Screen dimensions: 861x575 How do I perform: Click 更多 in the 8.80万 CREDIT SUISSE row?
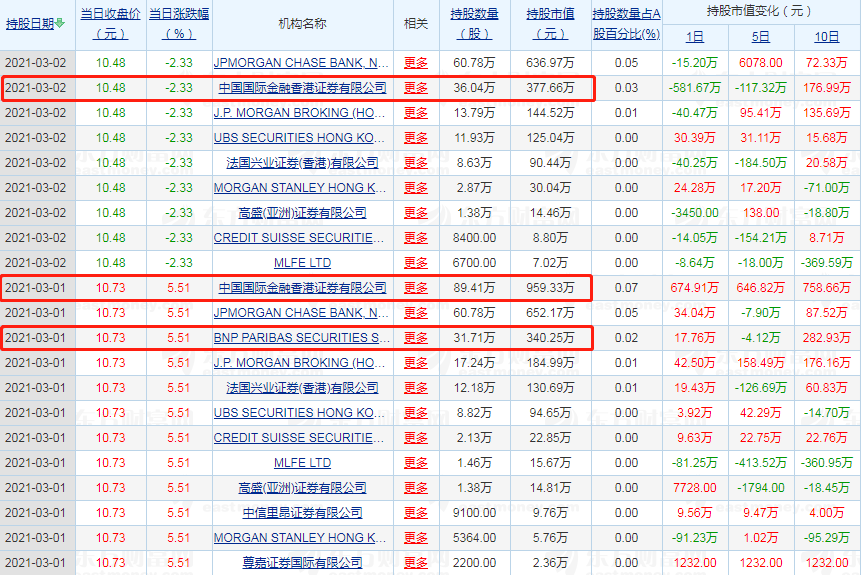tap(416, 238)
